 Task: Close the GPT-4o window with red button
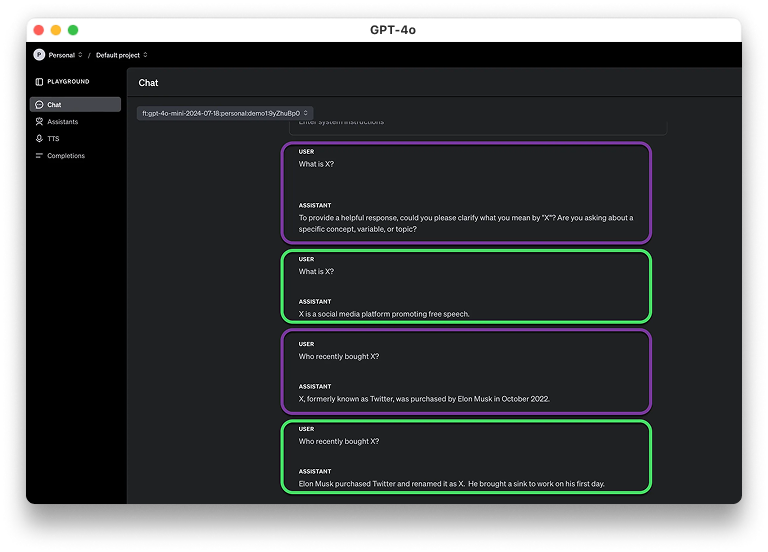coord(39,30)
